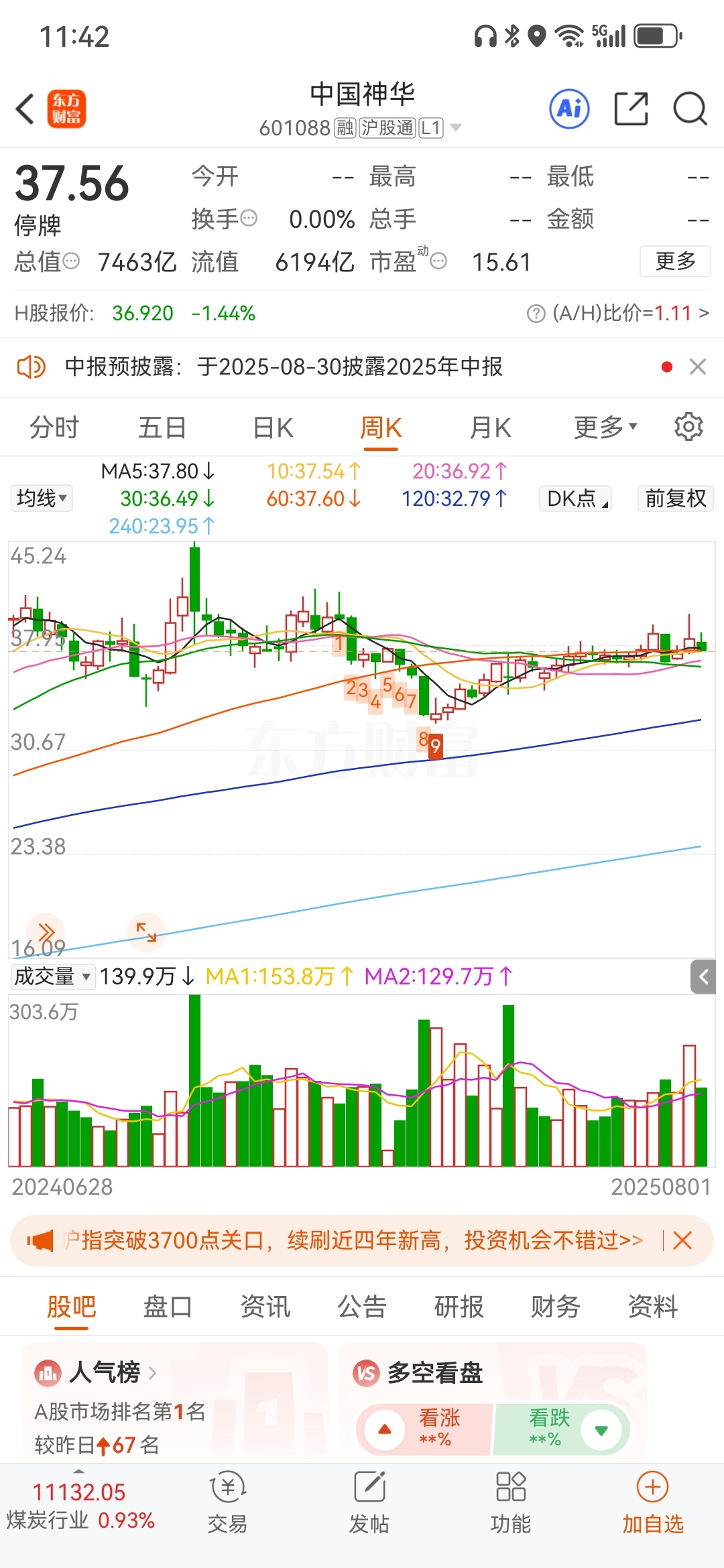Open the 前复权 adjustment selector
The image size is (724, 1568).
tap(676, 499)
